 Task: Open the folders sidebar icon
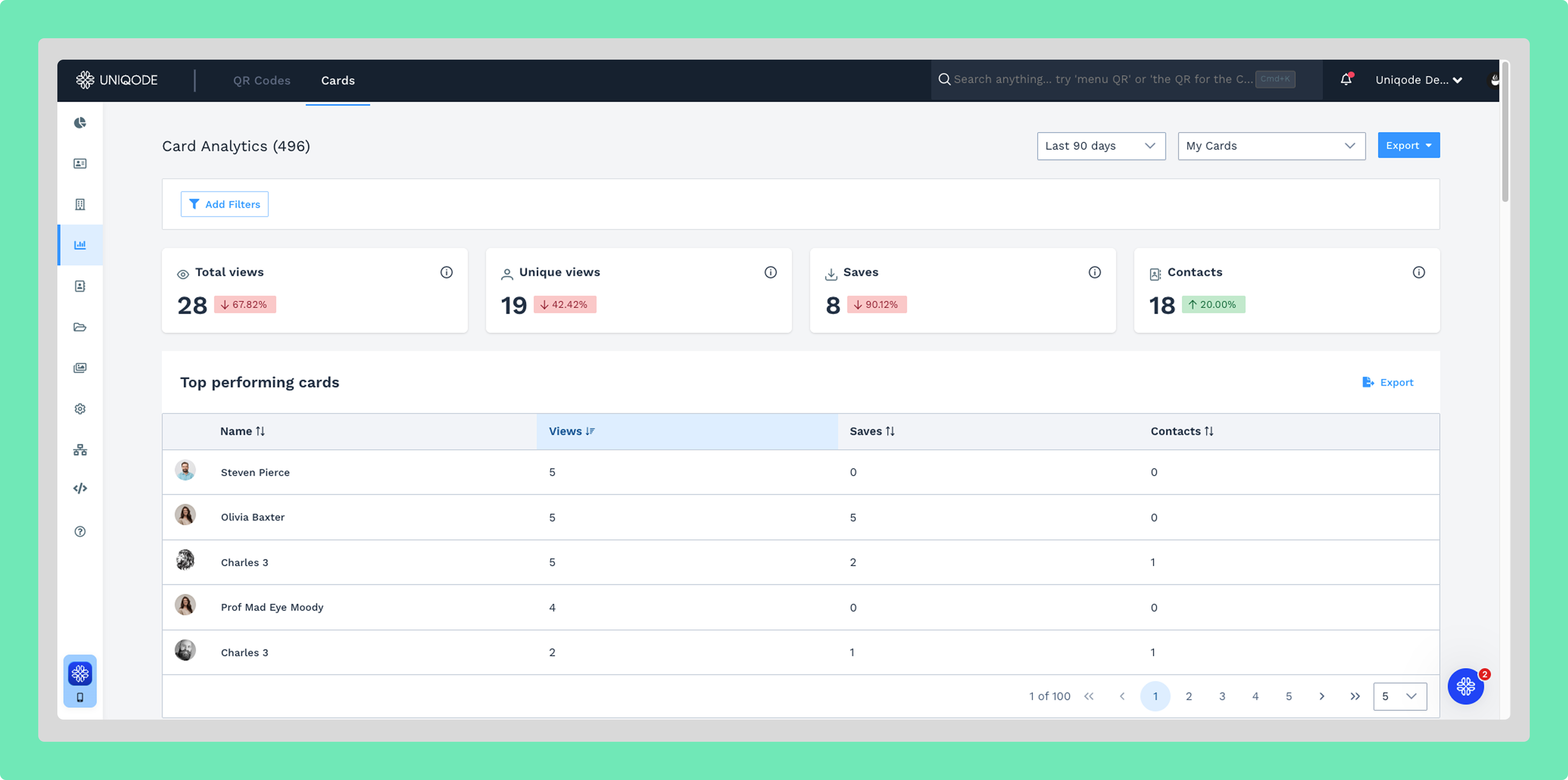(80, 327)
